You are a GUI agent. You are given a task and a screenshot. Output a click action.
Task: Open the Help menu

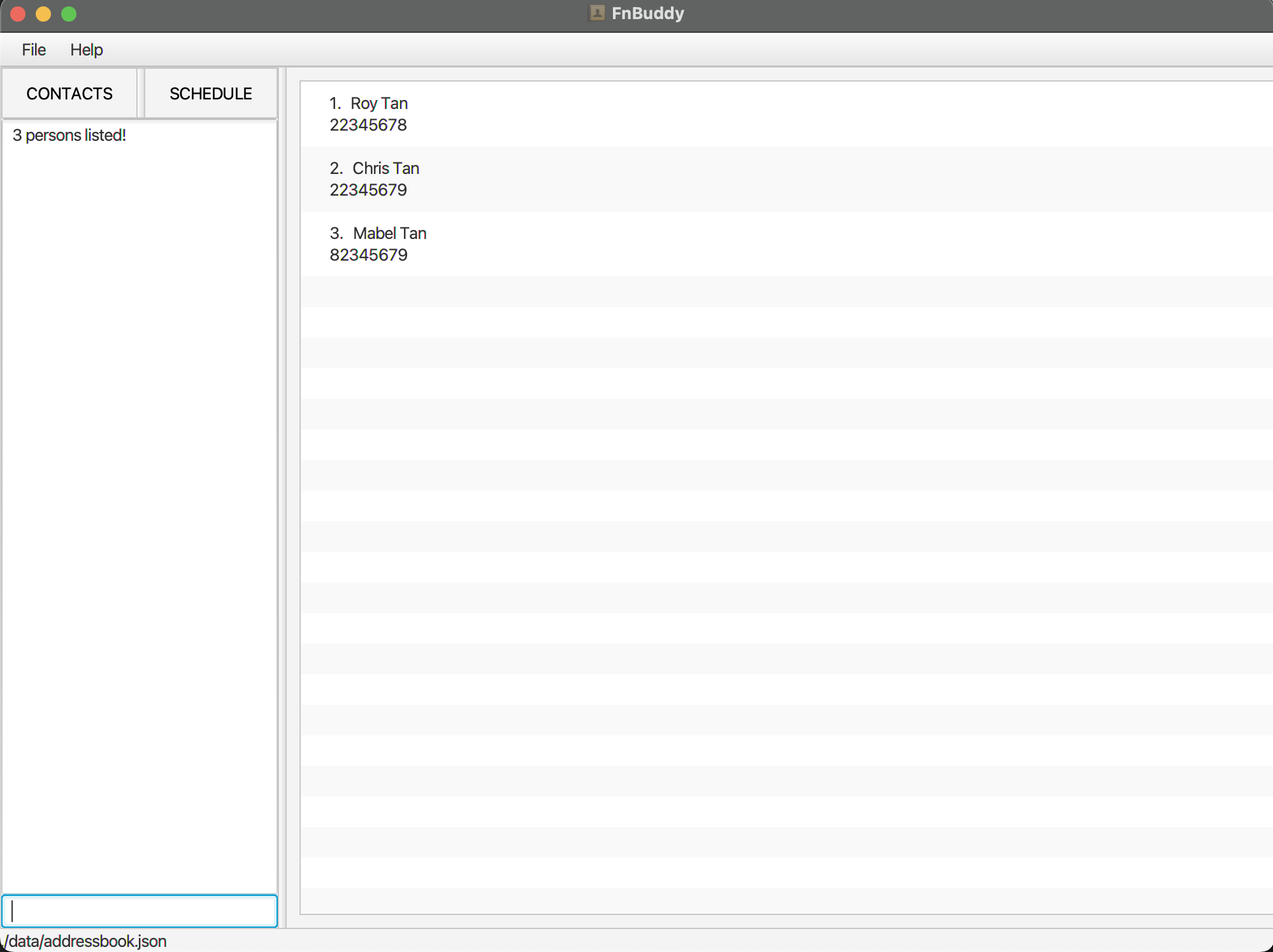point(87,50)
